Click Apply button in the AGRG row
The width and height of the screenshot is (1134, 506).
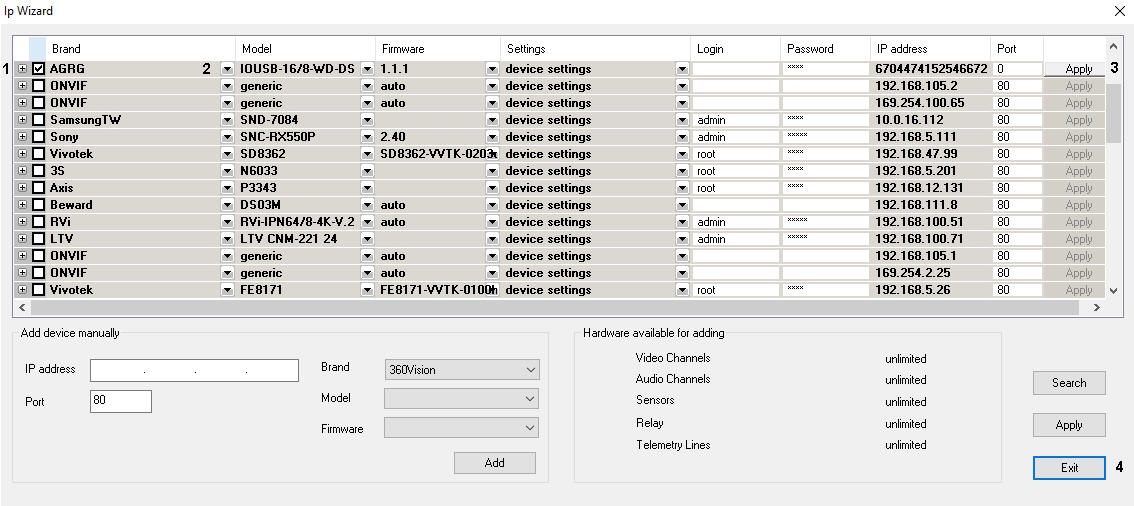(1078, 69)
